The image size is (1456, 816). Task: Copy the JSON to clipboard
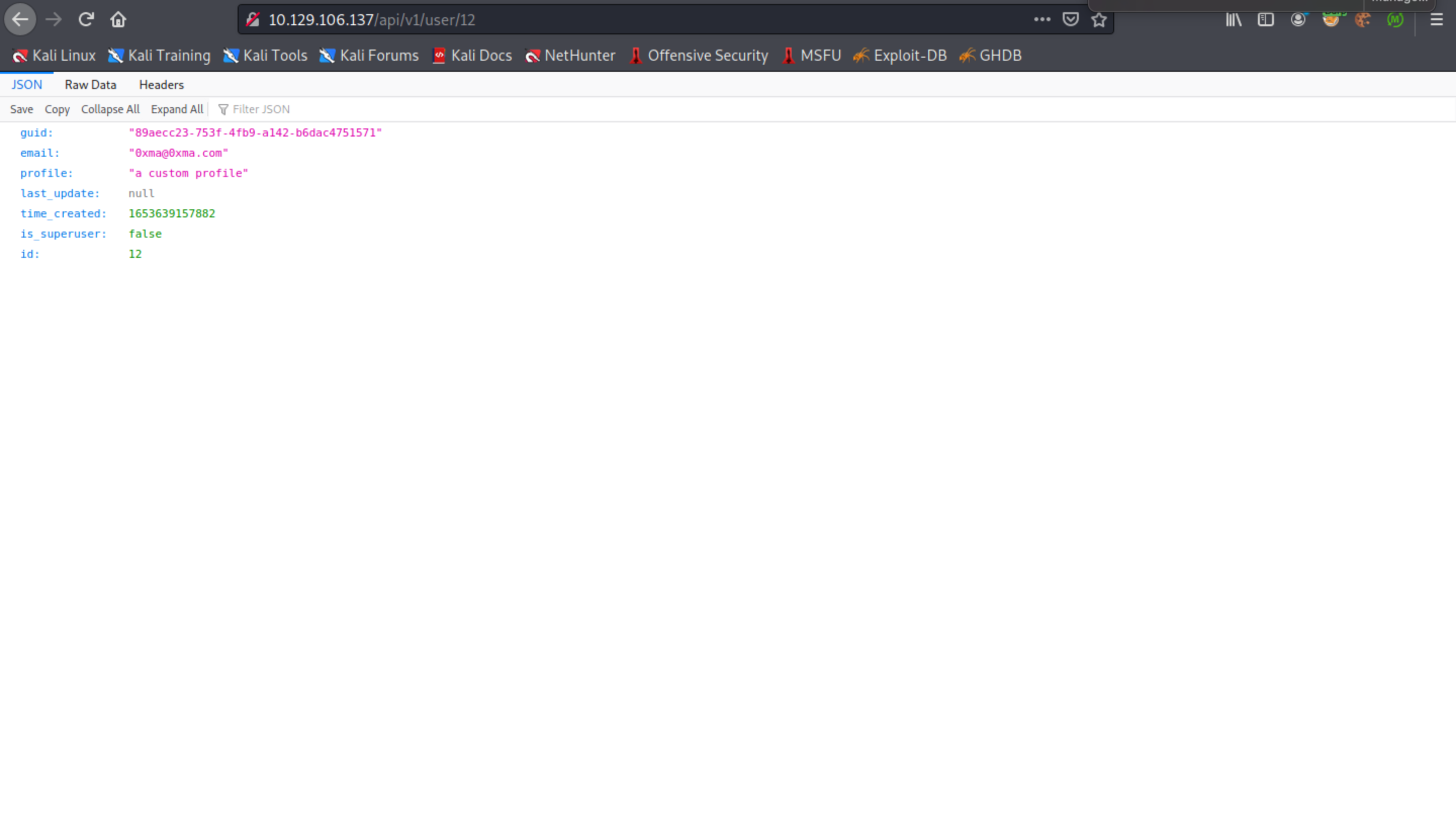(x=57, y=110)
